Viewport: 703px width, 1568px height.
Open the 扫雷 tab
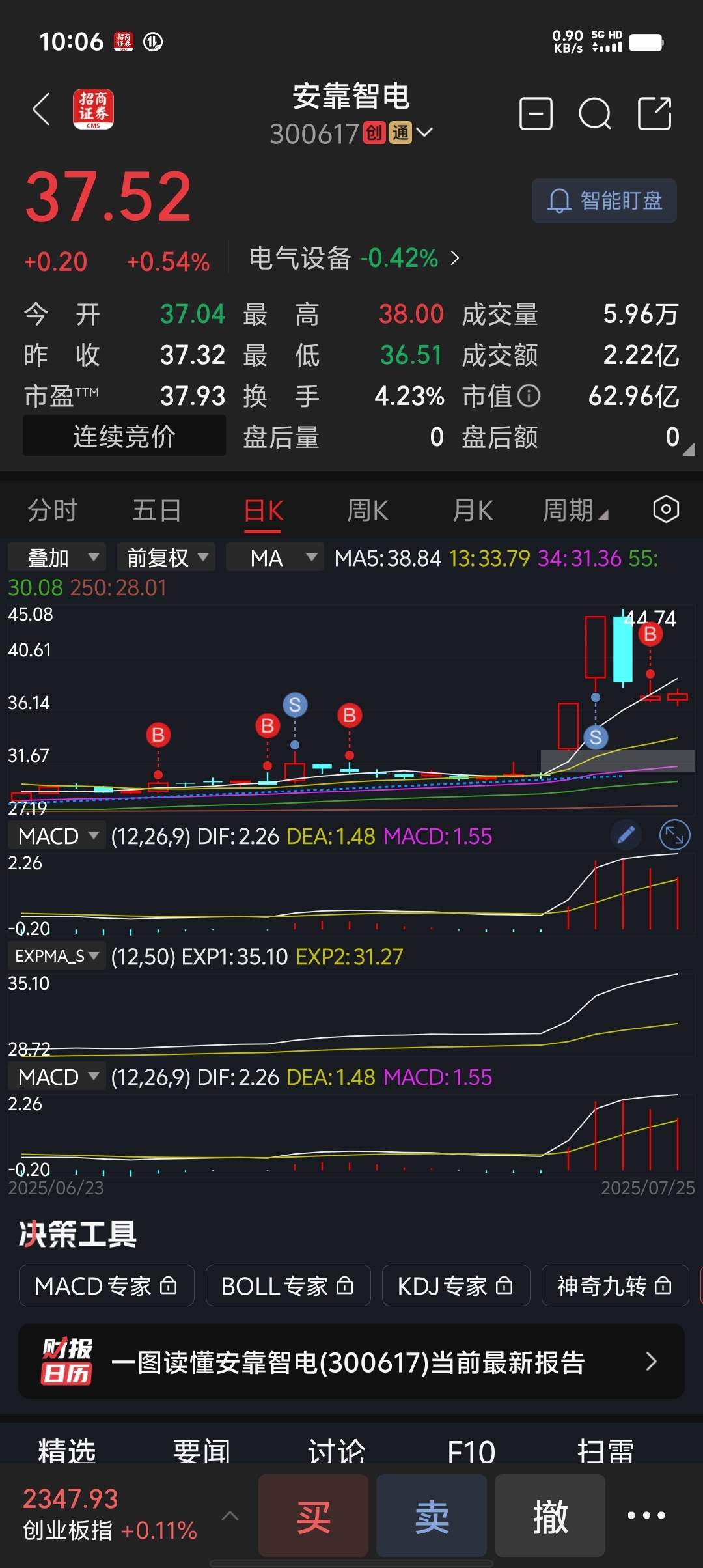606,1451
